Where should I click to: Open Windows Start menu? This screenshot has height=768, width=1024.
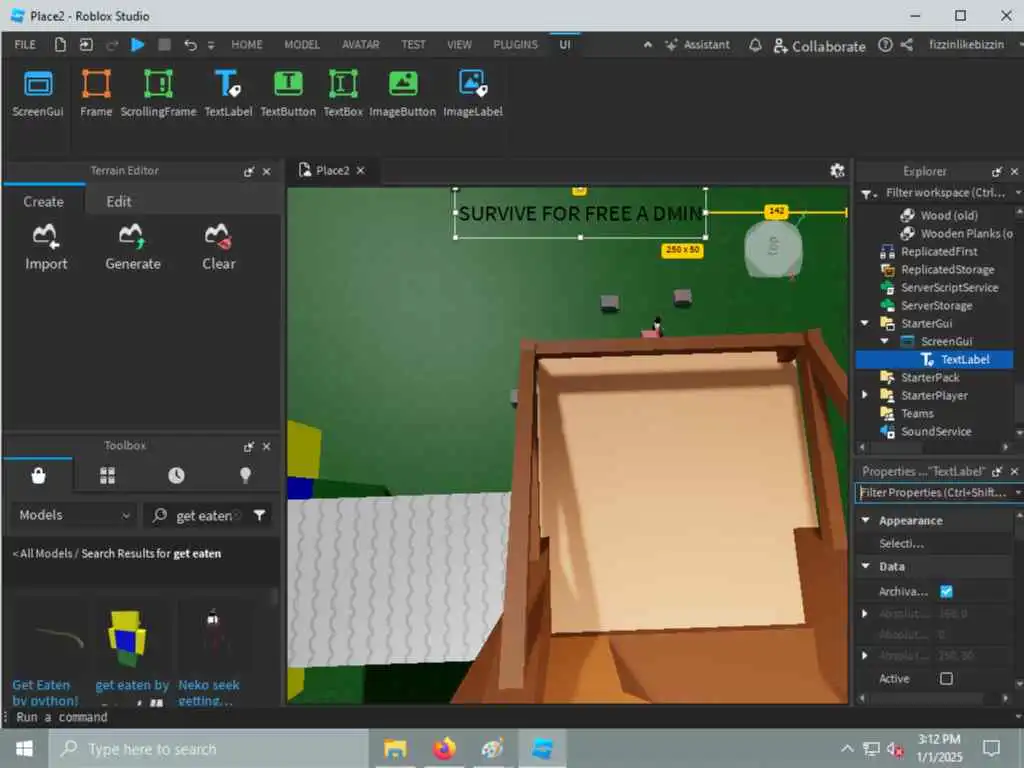[x=24, y=748]
